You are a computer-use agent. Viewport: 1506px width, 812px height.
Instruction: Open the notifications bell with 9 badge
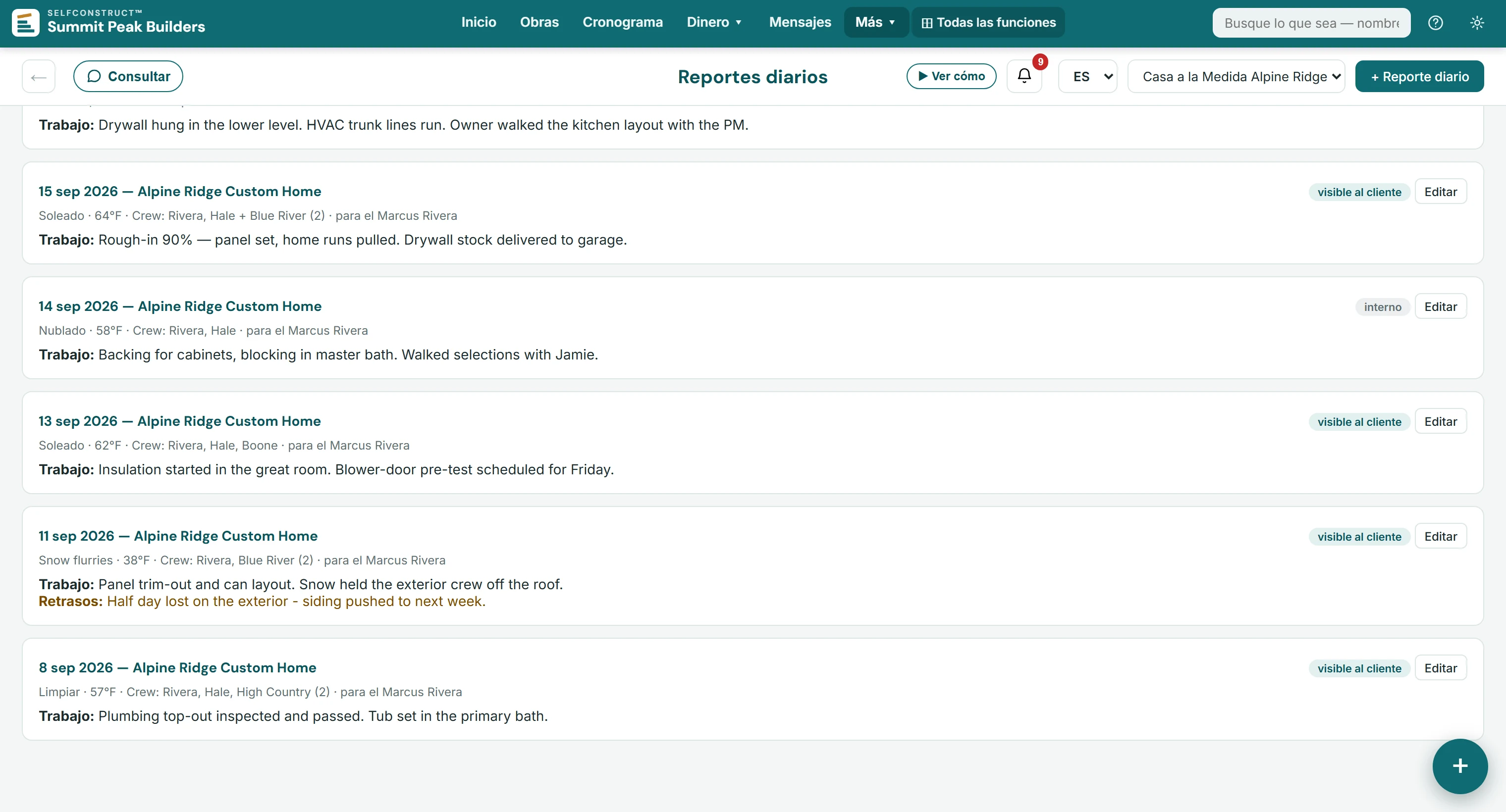[1024, 76]
